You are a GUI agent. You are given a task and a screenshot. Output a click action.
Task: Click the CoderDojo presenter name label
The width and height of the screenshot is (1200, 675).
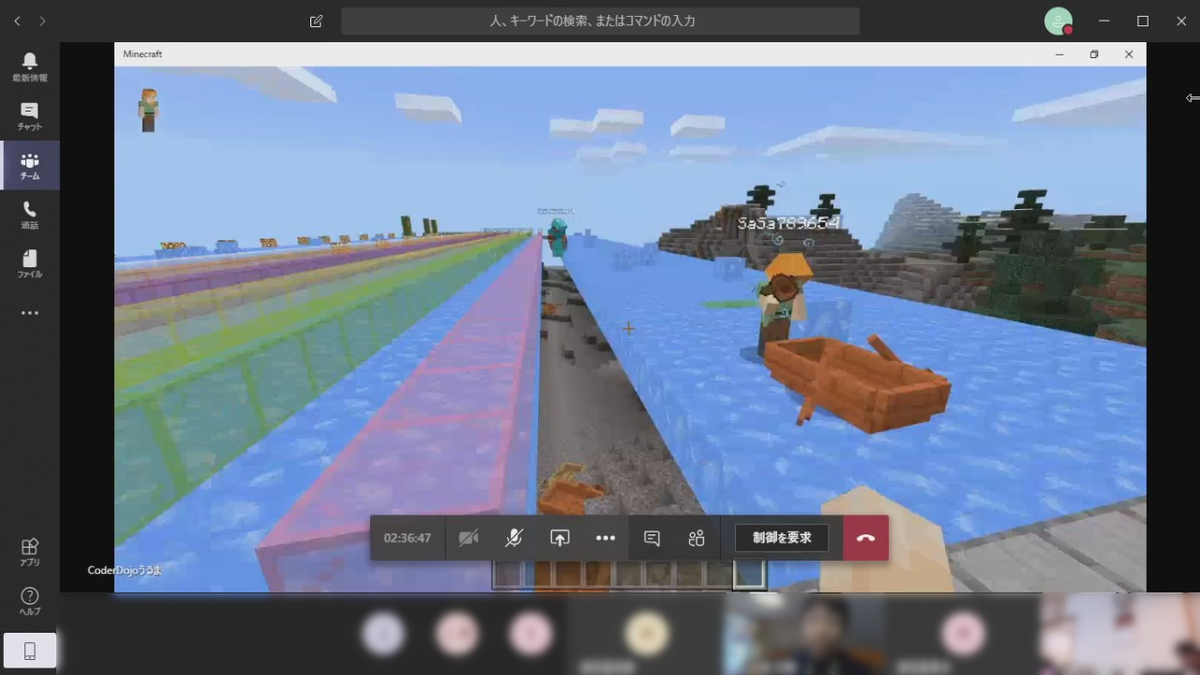click(x=124, y=570)
